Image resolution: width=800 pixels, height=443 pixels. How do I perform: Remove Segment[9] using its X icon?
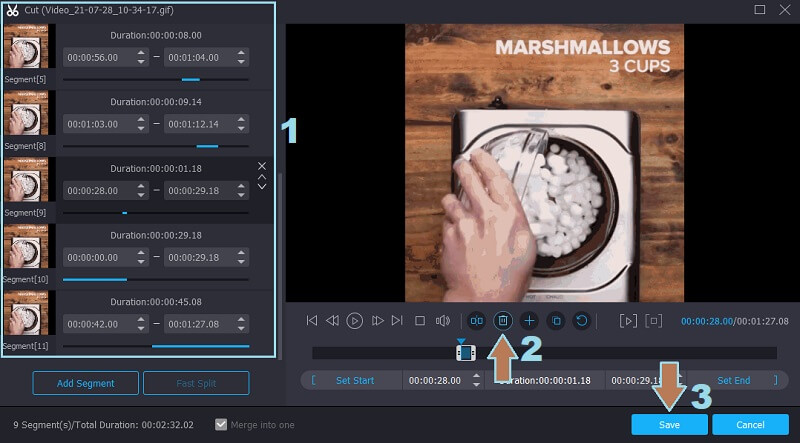pos(262,165)
